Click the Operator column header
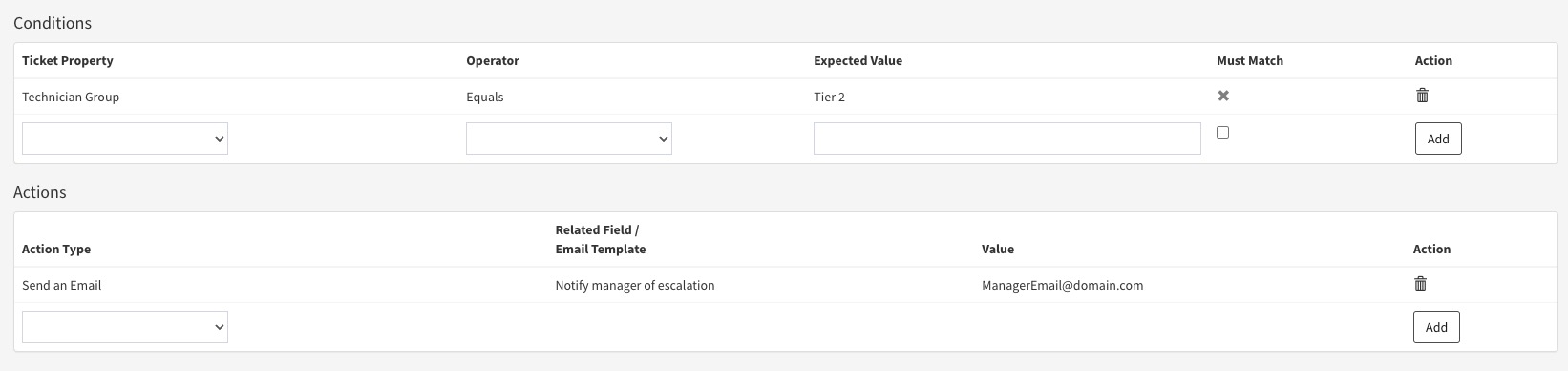 pyautogui.click(x=493, y=60)
